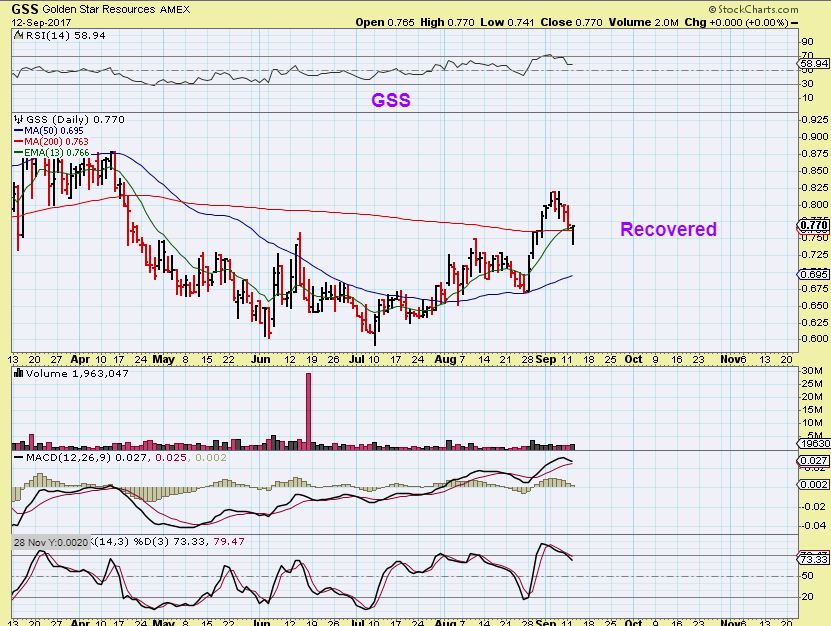Click the 0.600 price axis label
This screenshot has height=626, width=831.
click(x=815, y=338)
